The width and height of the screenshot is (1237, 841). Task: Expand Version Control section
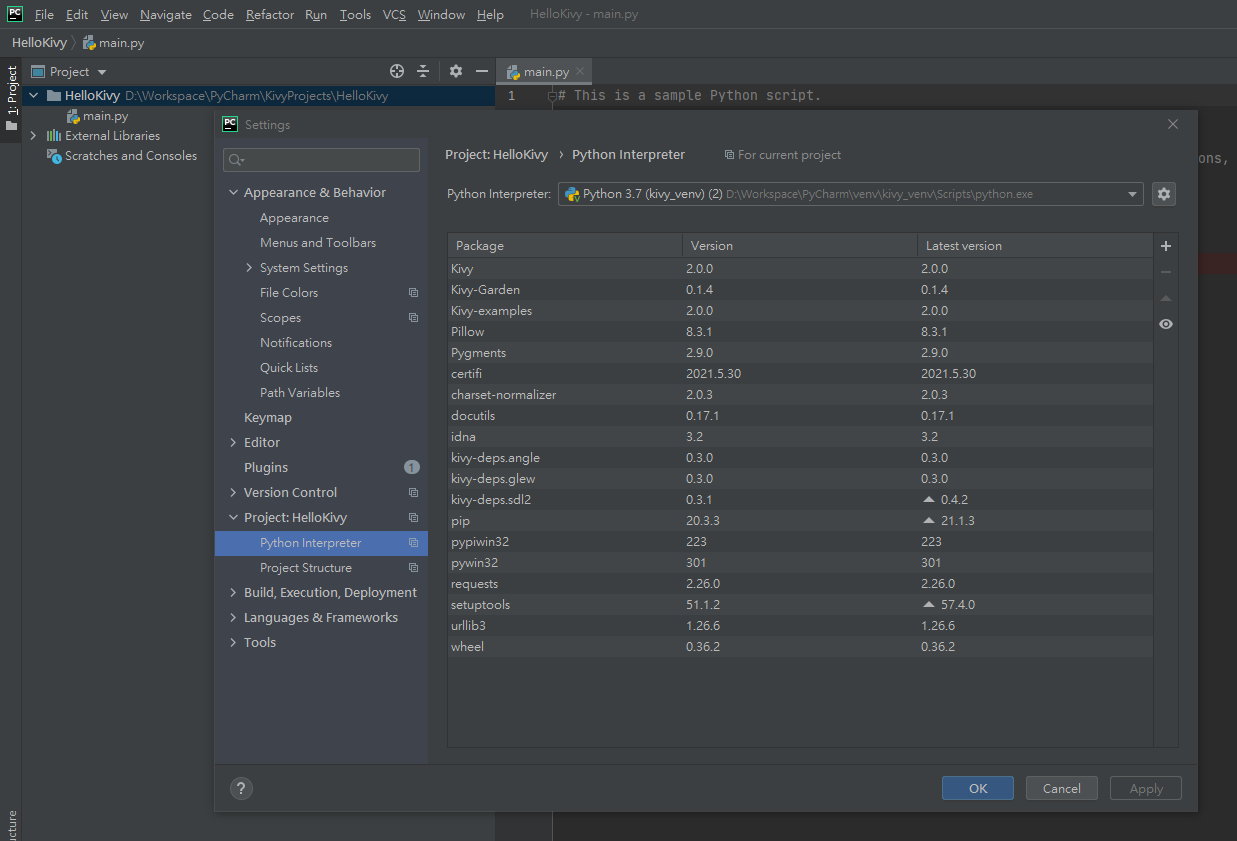(x=233, y=493)
